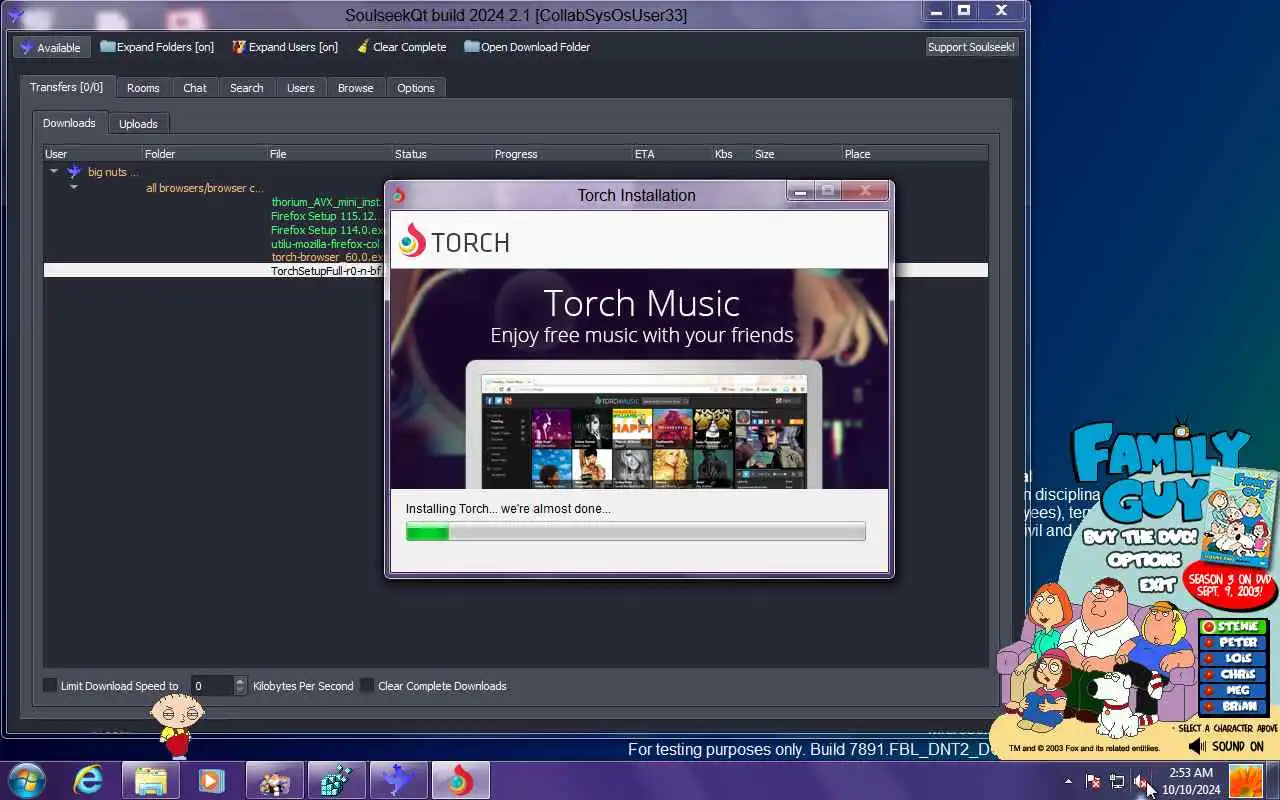Collapse the all browsers folder node
Image resolution: width=1280 pixels, height=800 pixels.
click(73, 187)
